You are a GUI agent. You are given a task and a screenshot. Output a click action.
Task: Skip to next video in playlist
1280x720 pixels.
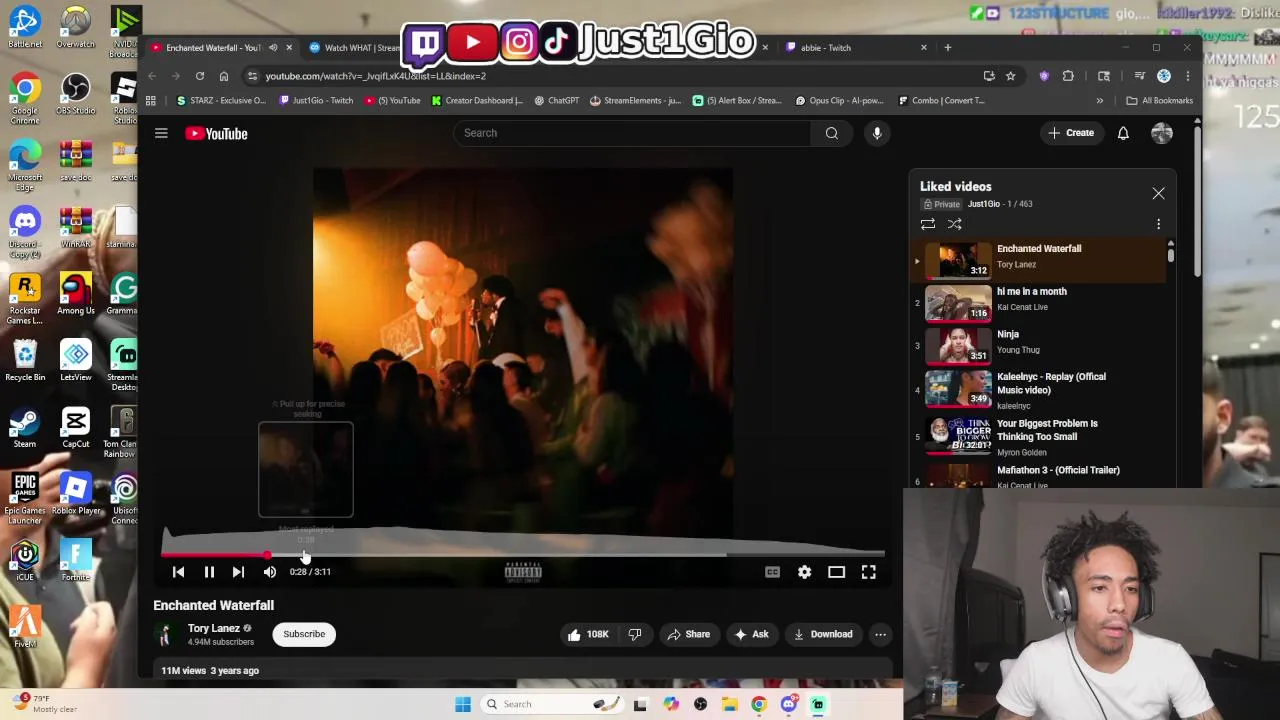(238, 572)
